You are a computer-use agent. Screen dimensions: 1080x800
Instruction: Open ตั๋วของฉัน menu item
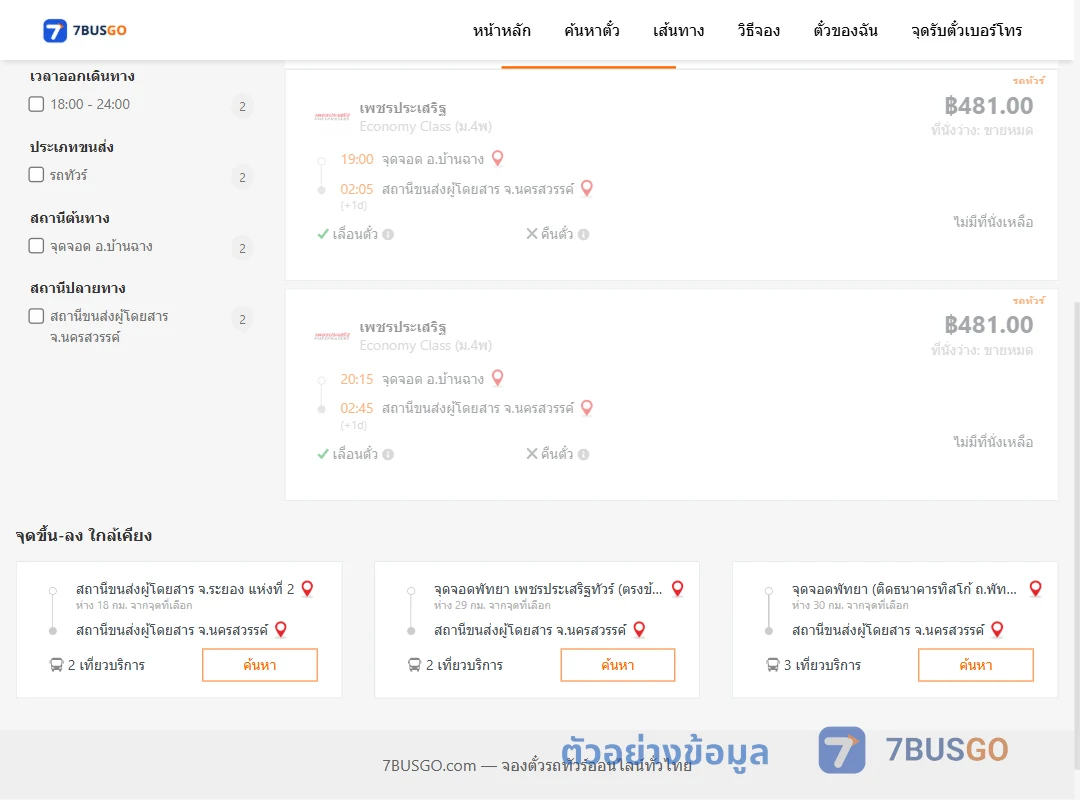pos(845,30)
